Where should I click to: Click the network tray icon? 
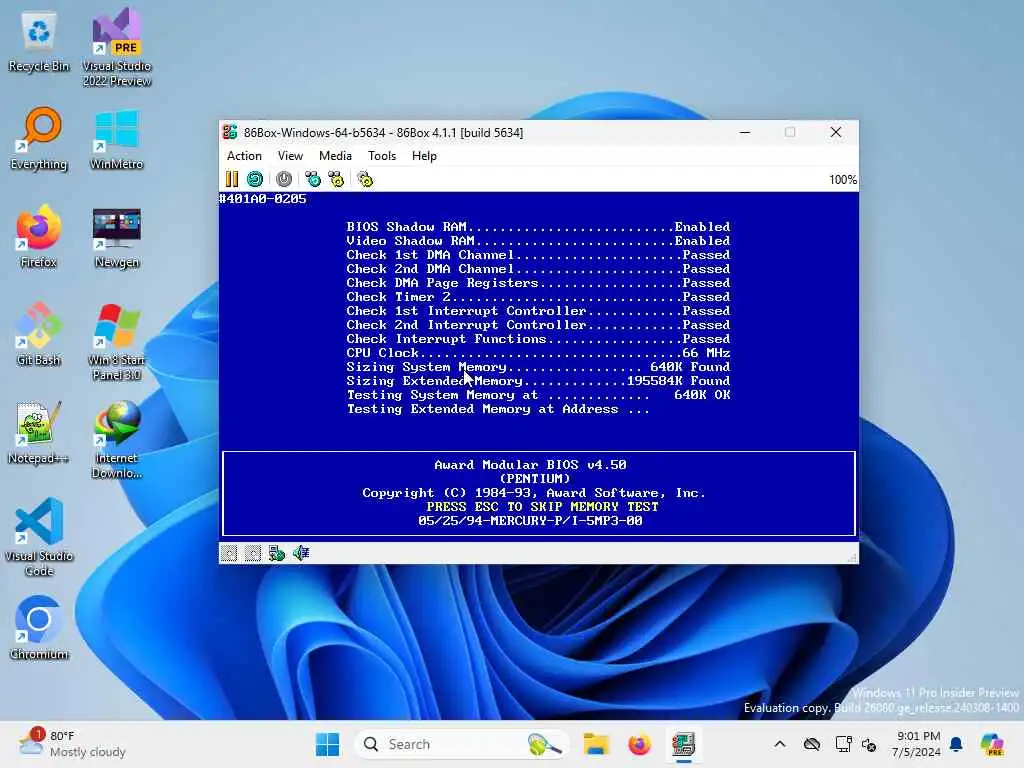point(843,744)
